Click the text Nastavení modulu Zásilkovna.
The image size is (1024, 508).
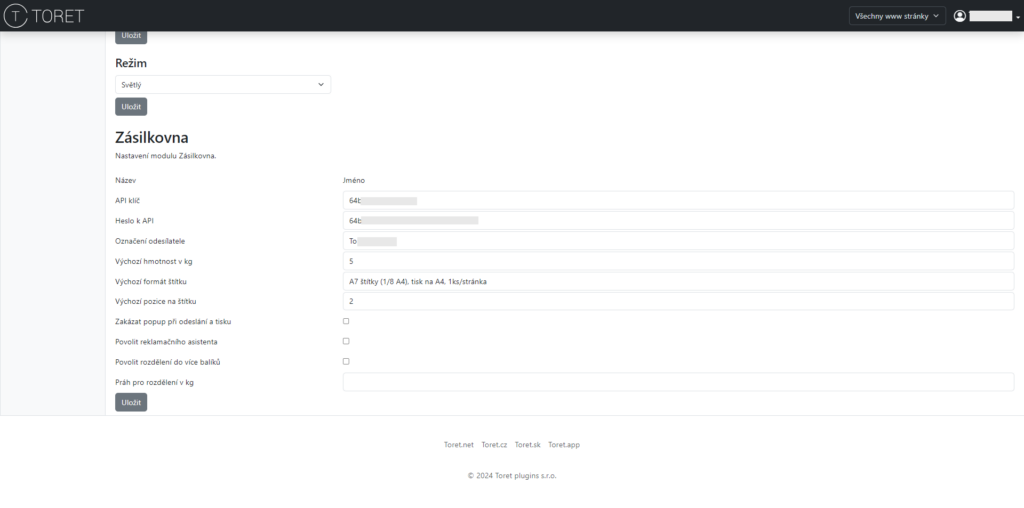tap(166, 156)
